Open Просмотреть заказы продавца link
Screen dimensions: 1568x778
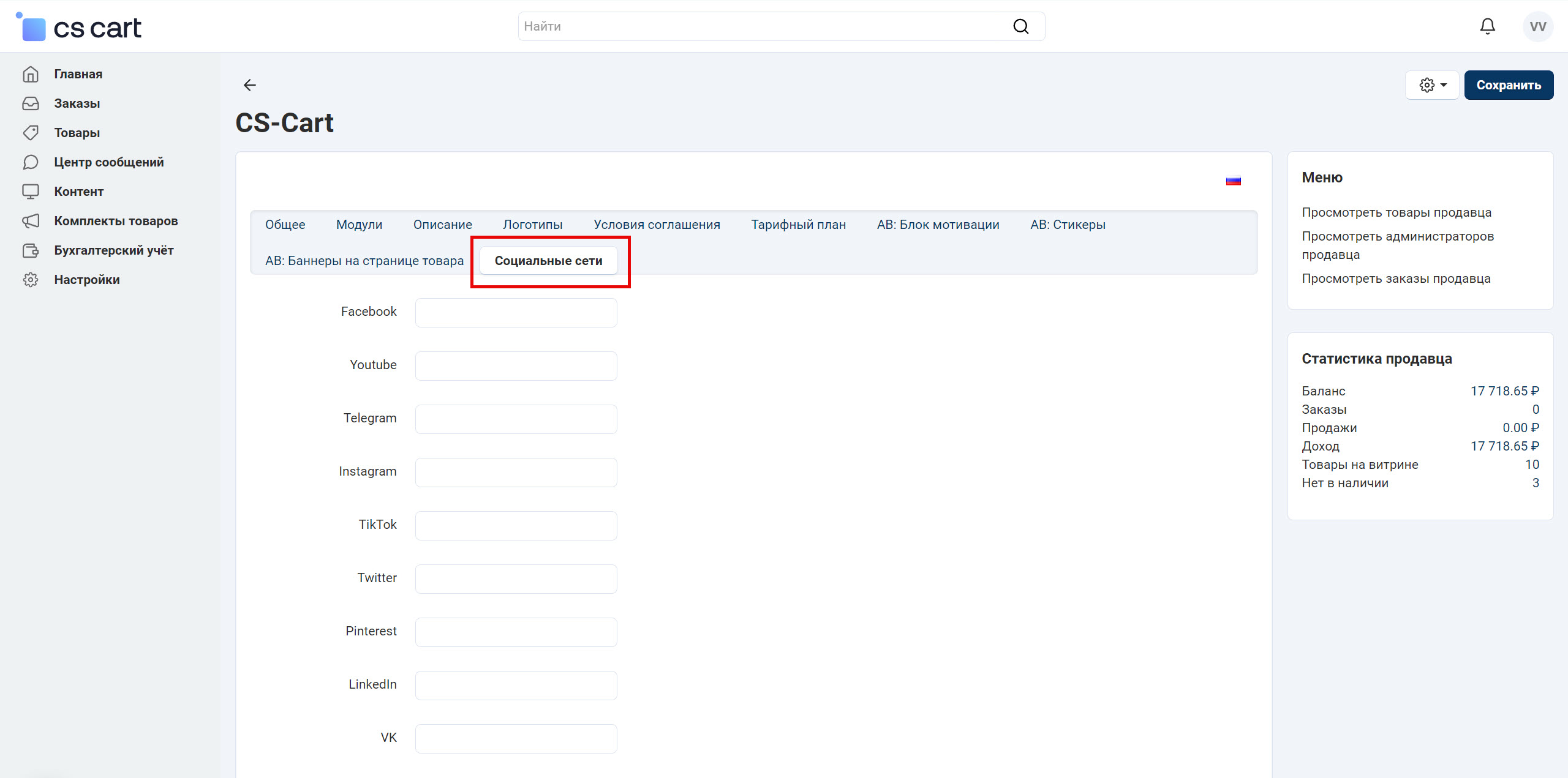(1395, 279)
